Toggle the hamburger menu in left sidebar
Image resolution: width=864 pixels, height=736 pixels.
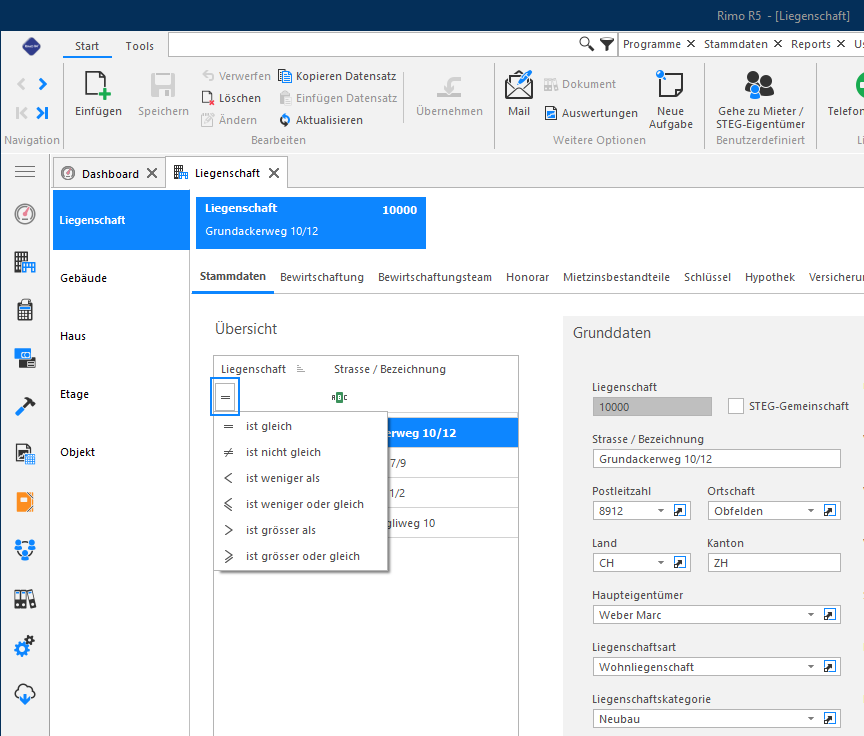pos(25,172)
